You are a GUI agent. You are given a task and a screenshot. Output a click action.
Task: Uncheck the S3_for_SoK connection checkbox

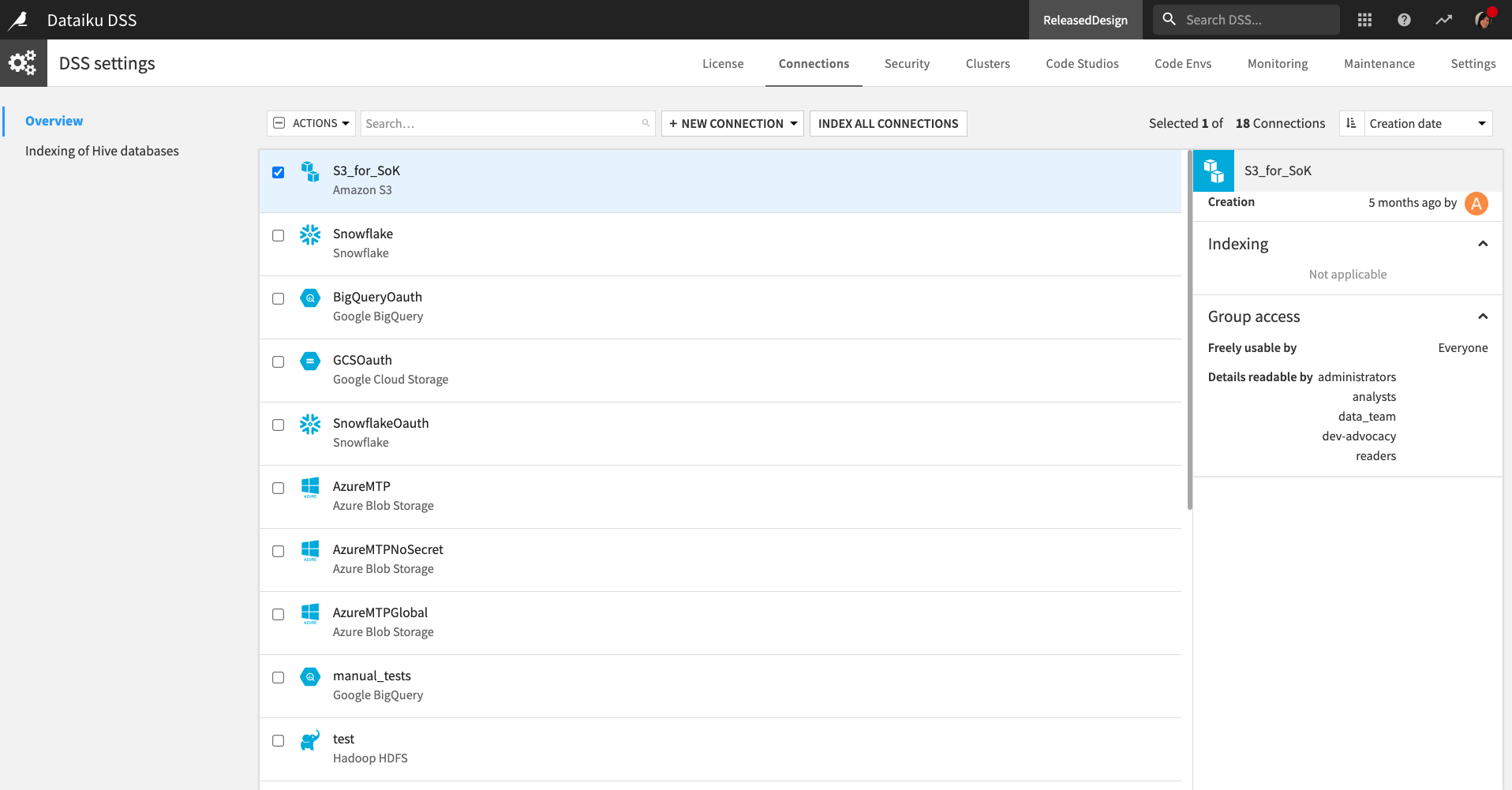pyautogui.click(x=278, y=171)
